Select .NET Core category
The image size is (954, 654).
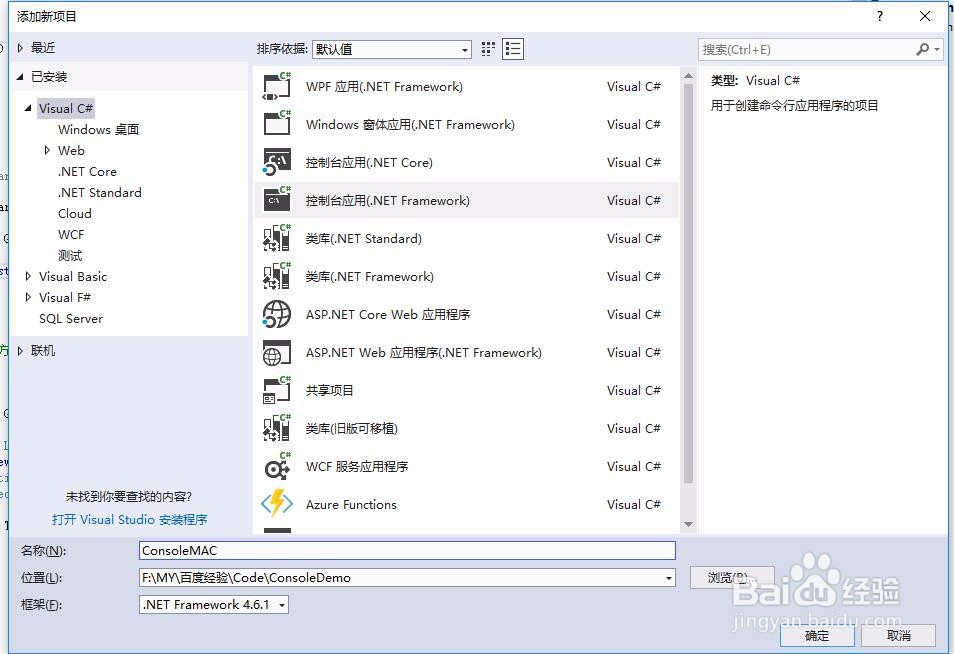[x=87, y=172]
